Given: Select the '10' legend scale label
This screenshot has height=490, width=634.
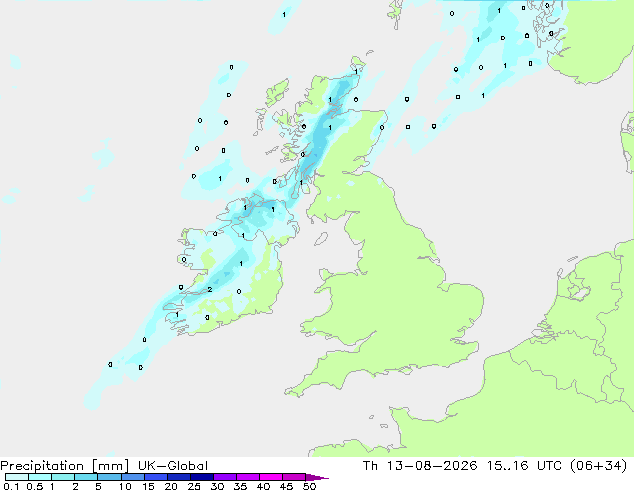Looking at the screenshot, I should click(125, 486).
